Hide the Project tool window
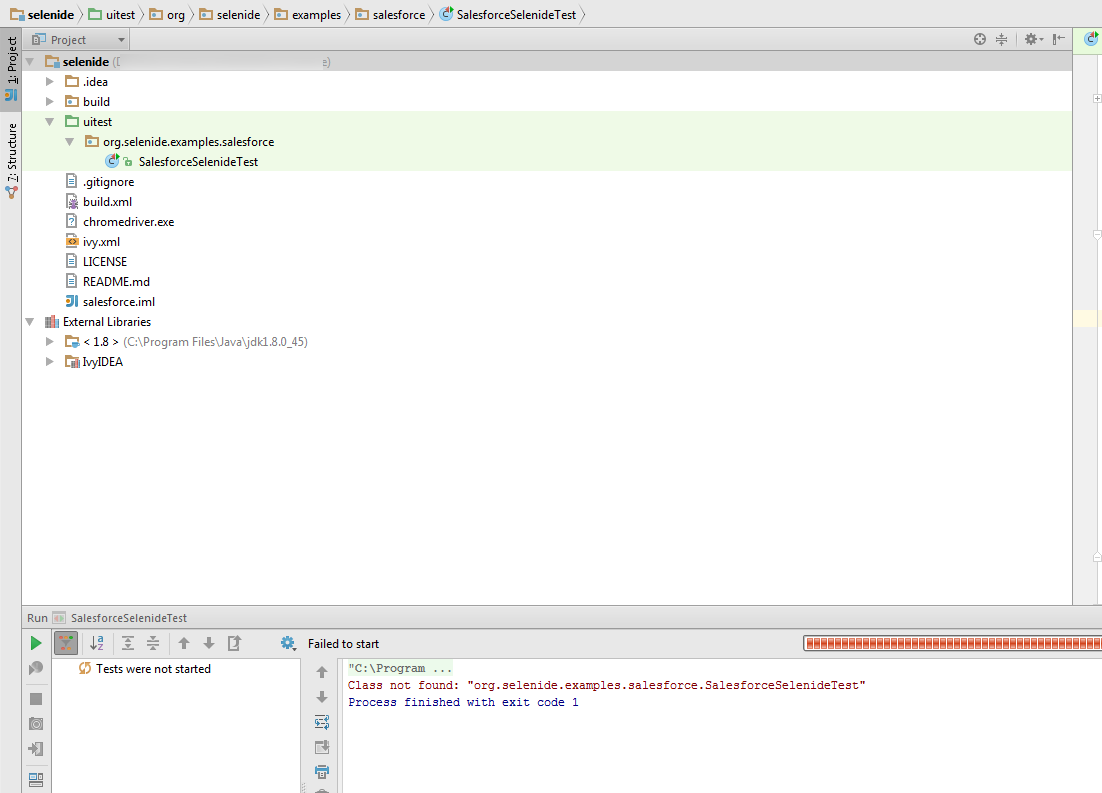Image resolution: width=1102 pixels, height=793 pixels. coord(1058,40)
